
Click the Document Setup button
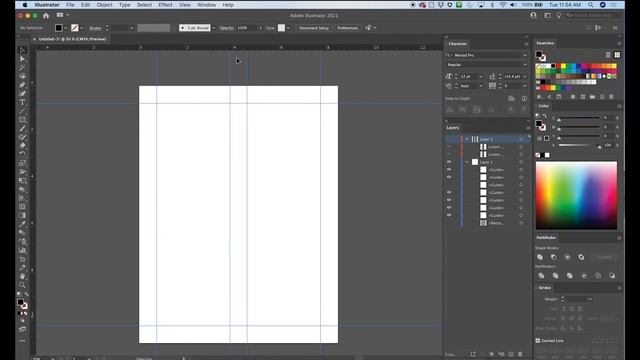313,28
